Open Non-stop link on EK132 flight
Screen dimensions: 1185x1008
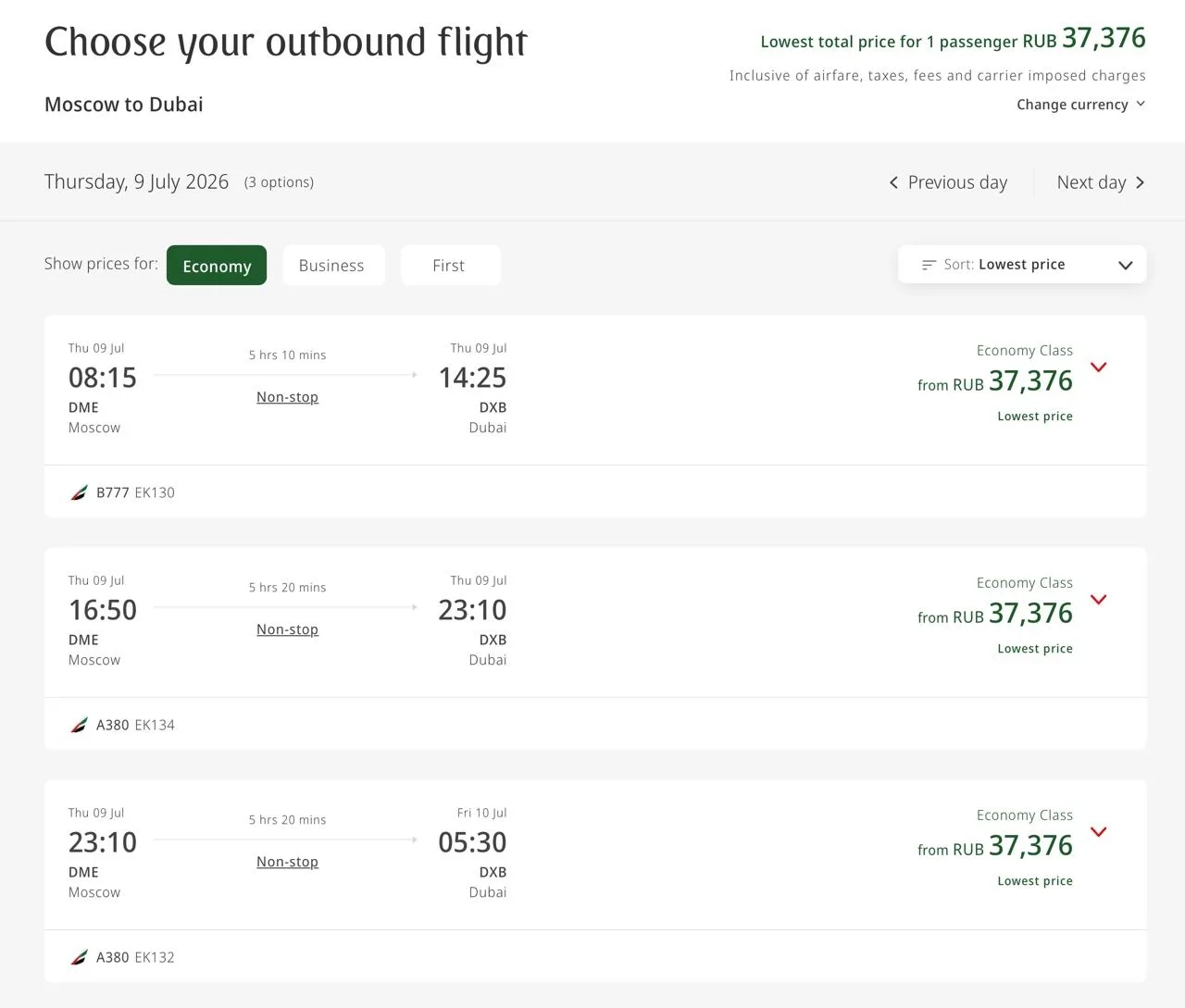tap(287, 862)
